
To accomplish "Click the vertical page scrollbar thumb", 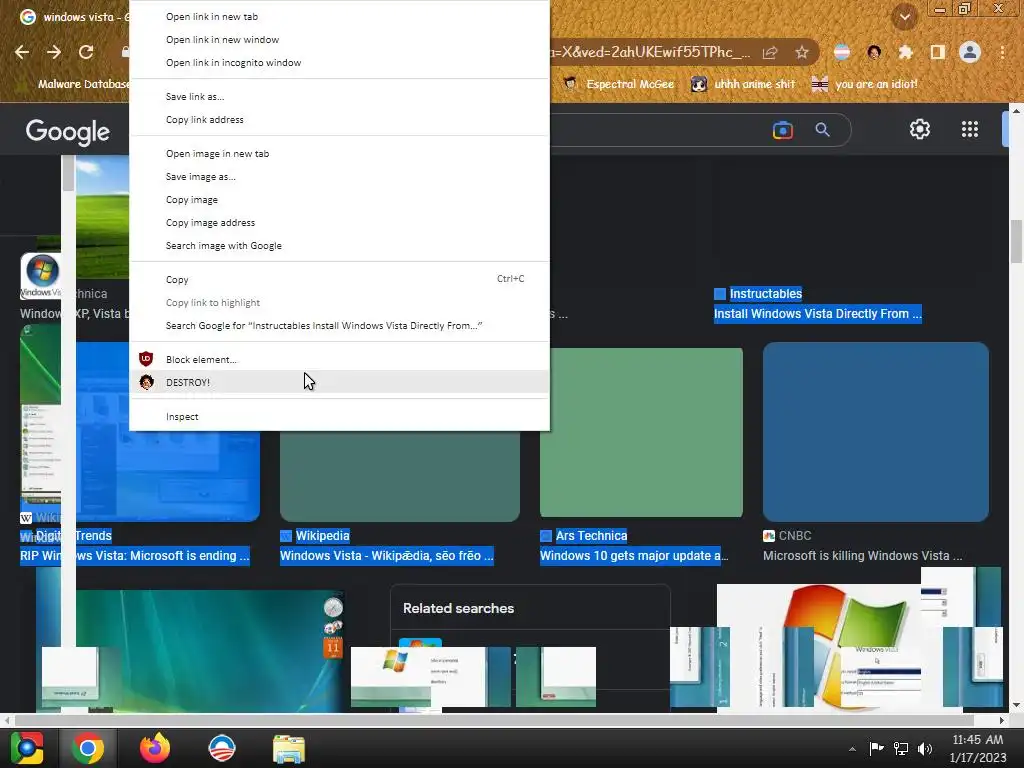I will 1016,242.
